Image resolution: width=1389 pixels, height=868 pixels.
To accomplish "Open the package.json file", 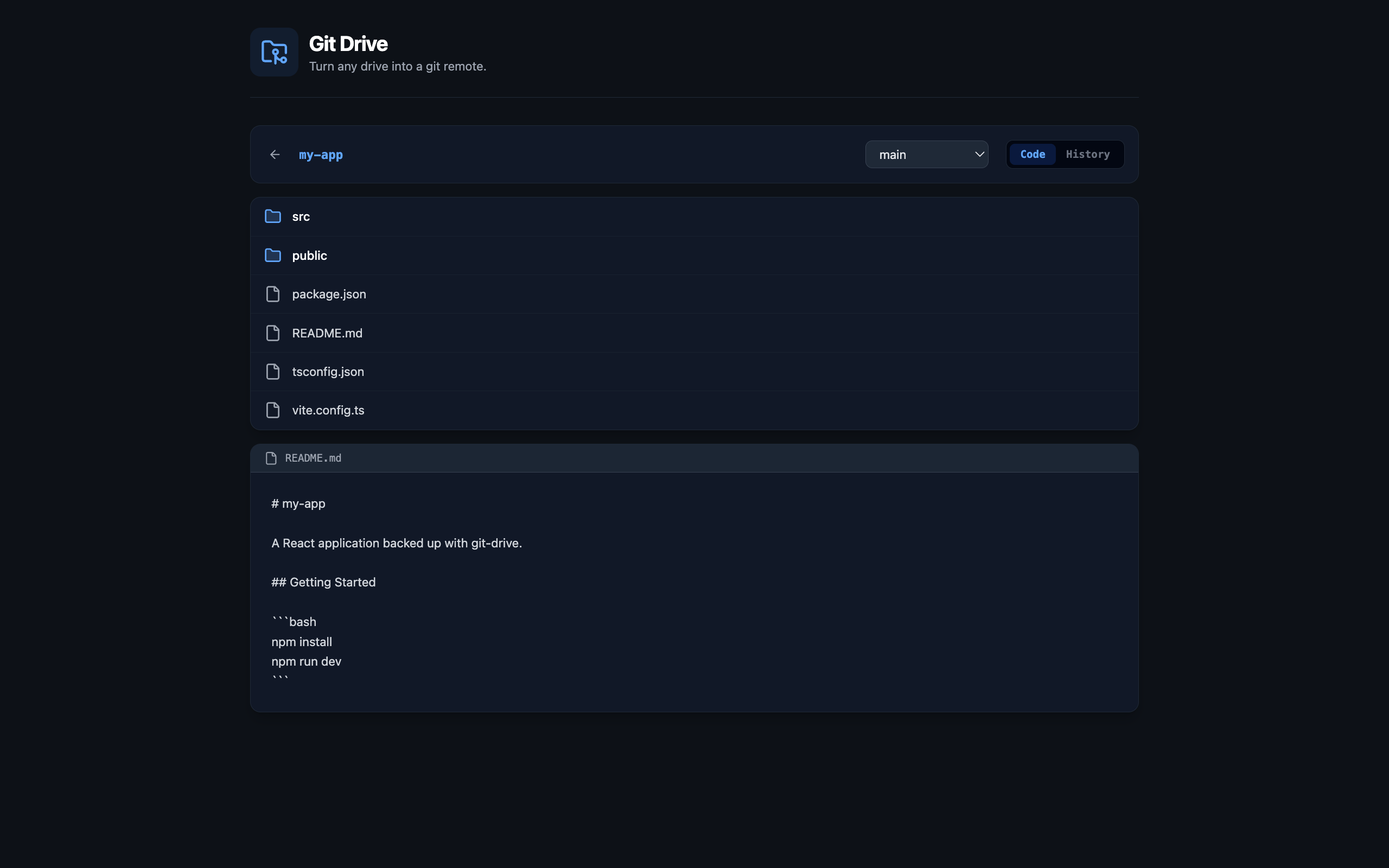I will click(x=694, y=294).
